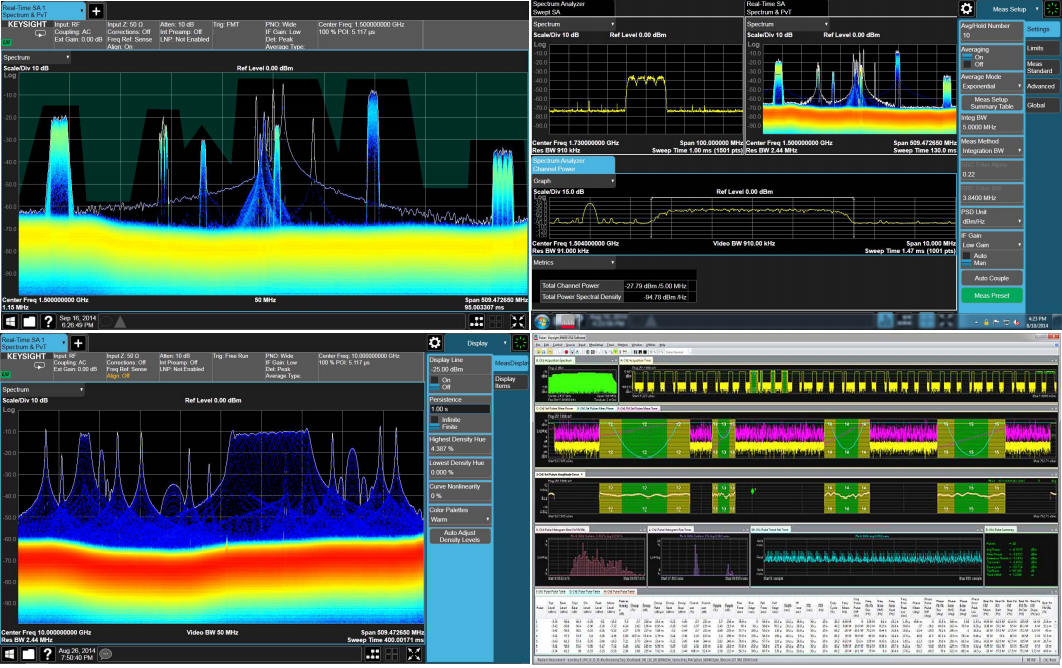The width and height of the screenshot is (1062, 668).
Task: Click the Meas Setup Summary Table button
Action: coord(992,103)
